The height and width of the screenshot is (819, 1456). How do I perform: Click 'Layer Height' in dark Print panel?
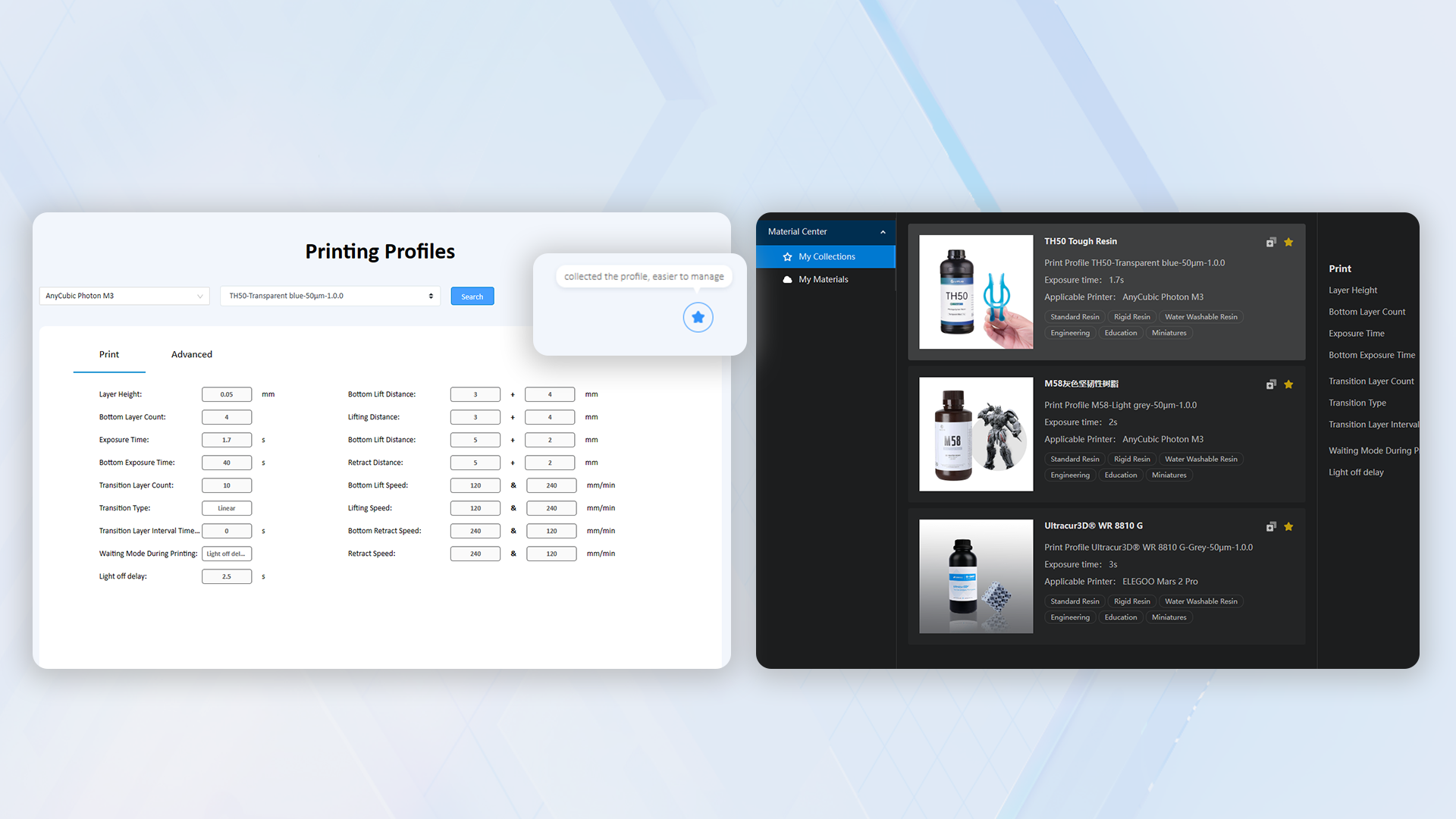[x=1353, y=290]
